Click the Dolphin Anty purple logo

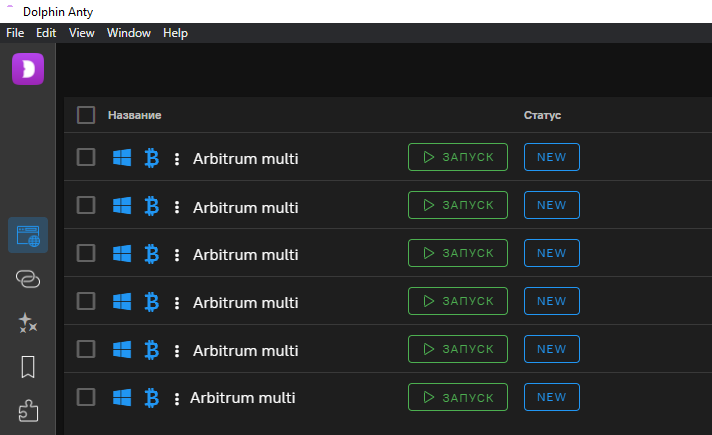click(x=28, y=69)
